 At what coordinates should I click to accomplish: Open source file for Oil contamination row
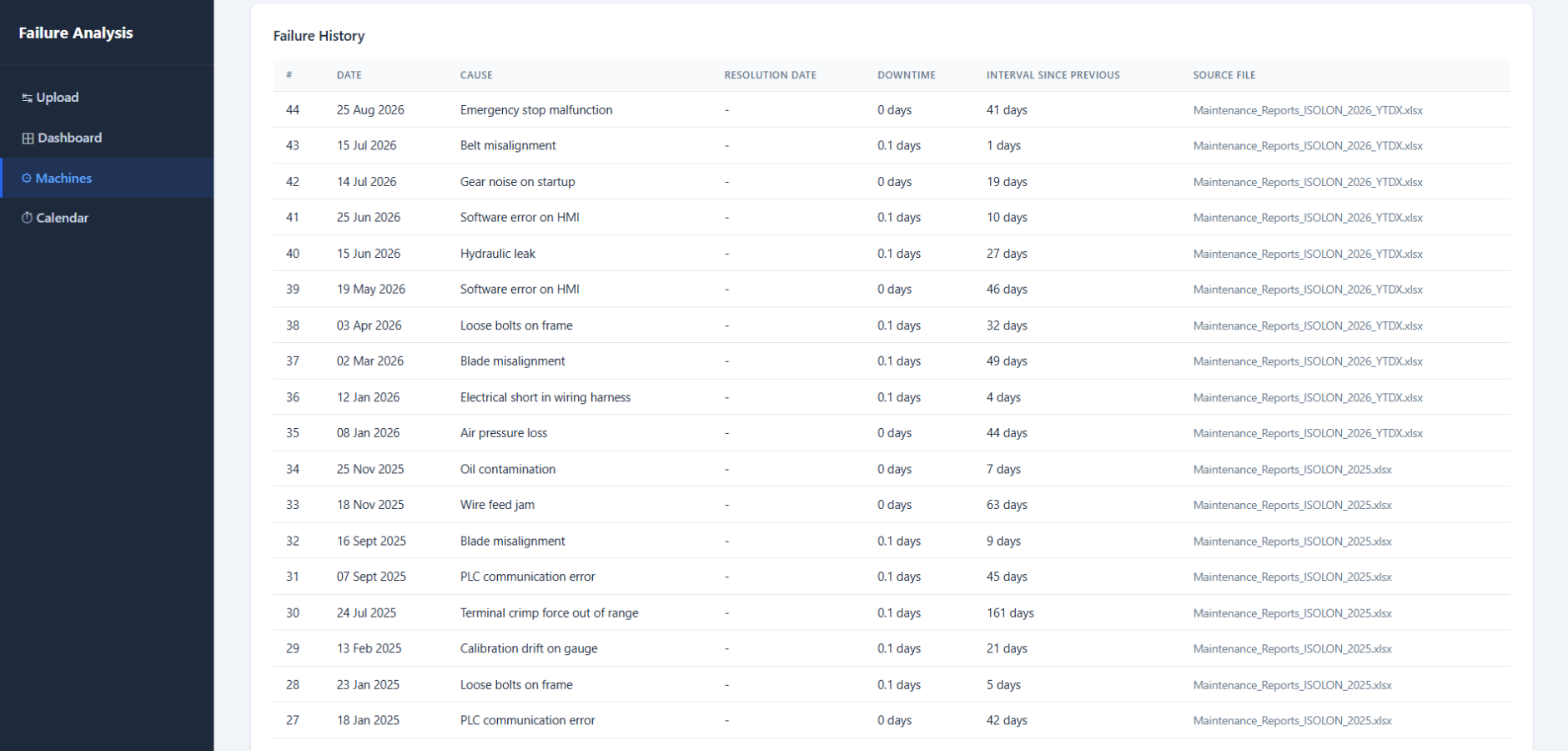(x=1293, y=470)
